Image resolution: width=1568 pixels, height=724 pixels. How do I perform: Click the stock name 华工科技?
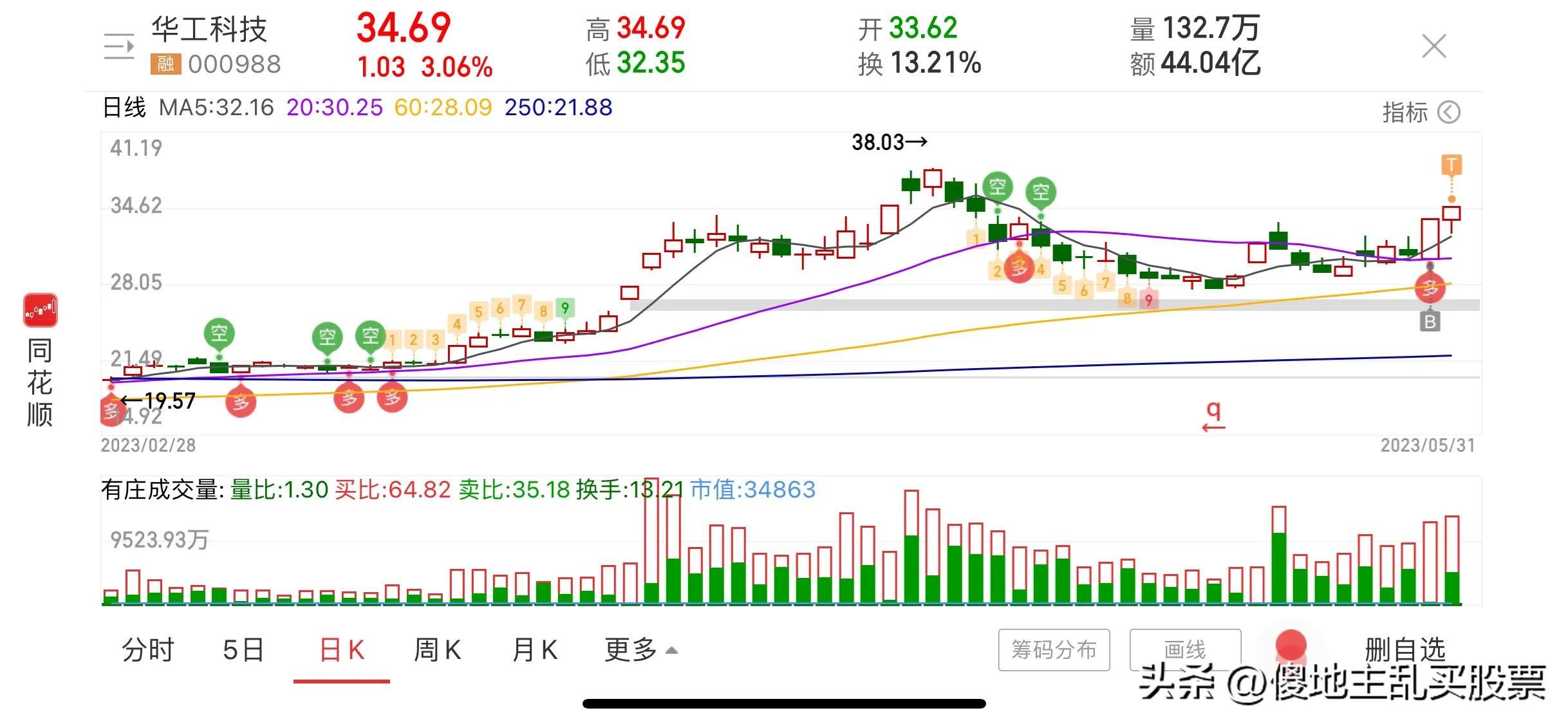pos(209,30)
